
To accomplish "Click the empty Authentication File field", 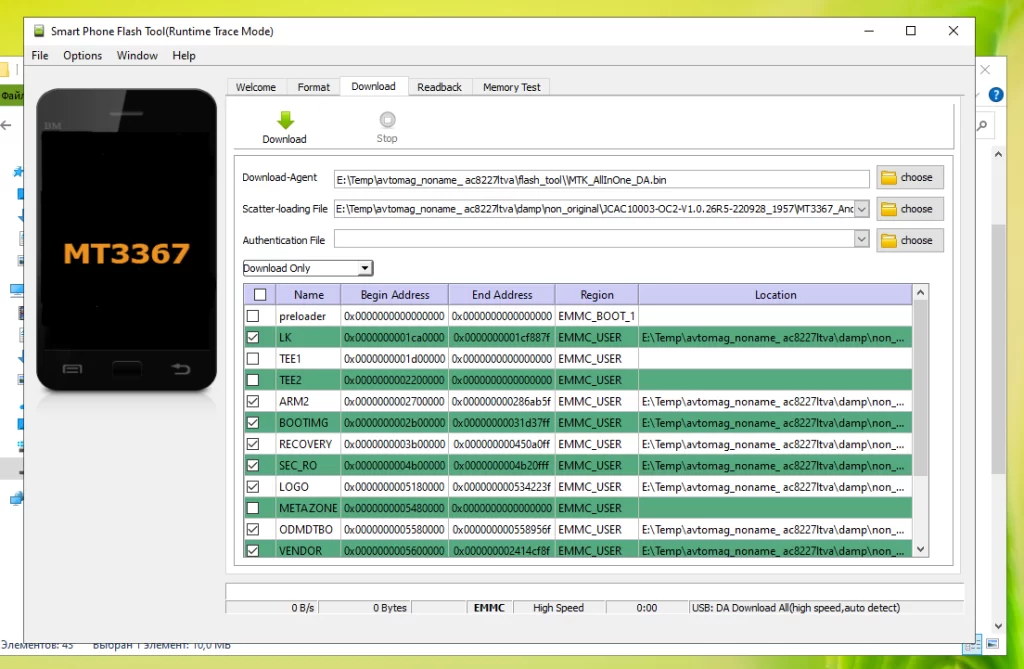I will click(594, 239).
